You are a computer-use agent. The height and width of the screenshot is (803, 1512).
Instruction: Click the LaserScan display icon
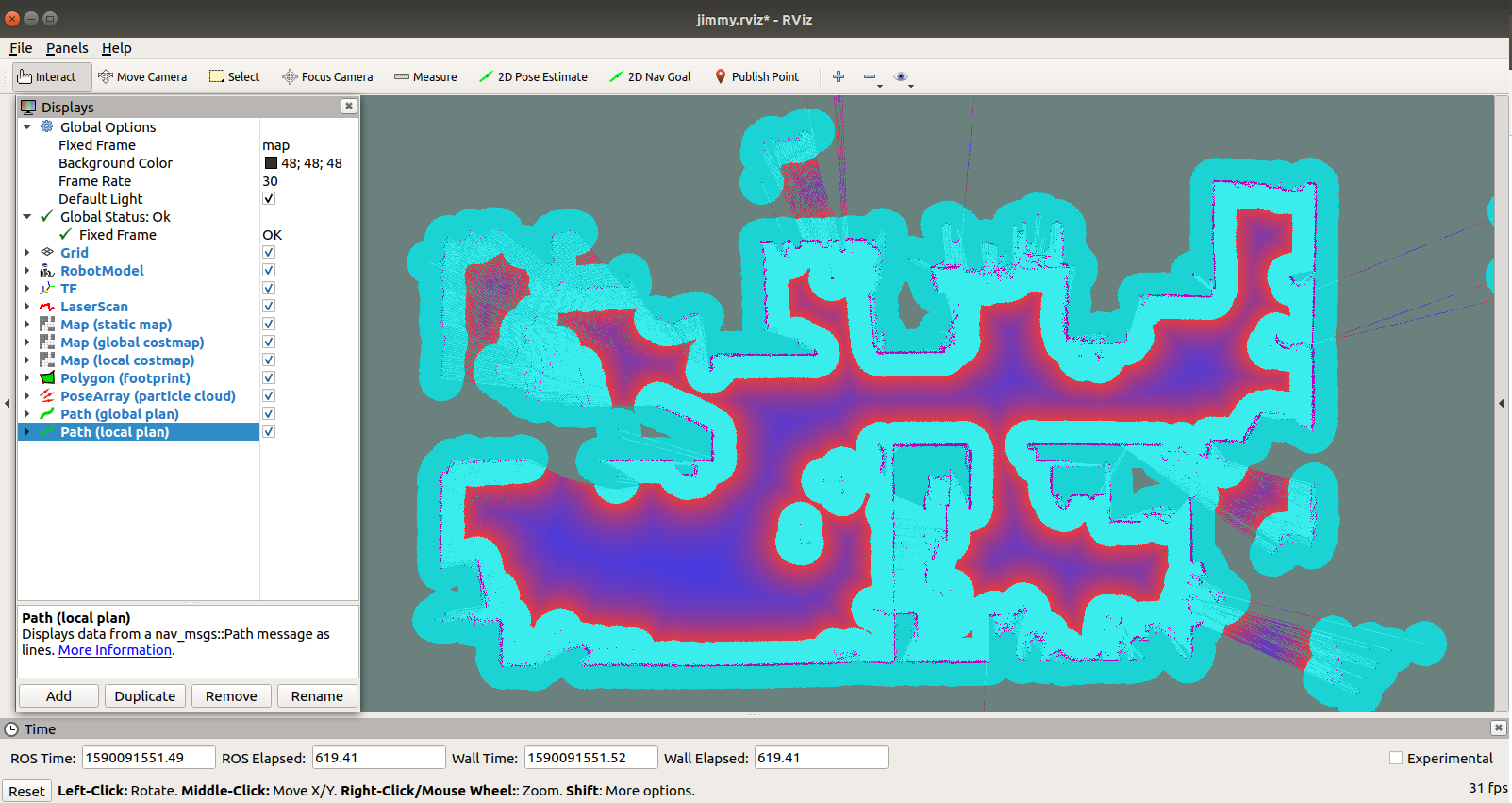coord(47,306)
